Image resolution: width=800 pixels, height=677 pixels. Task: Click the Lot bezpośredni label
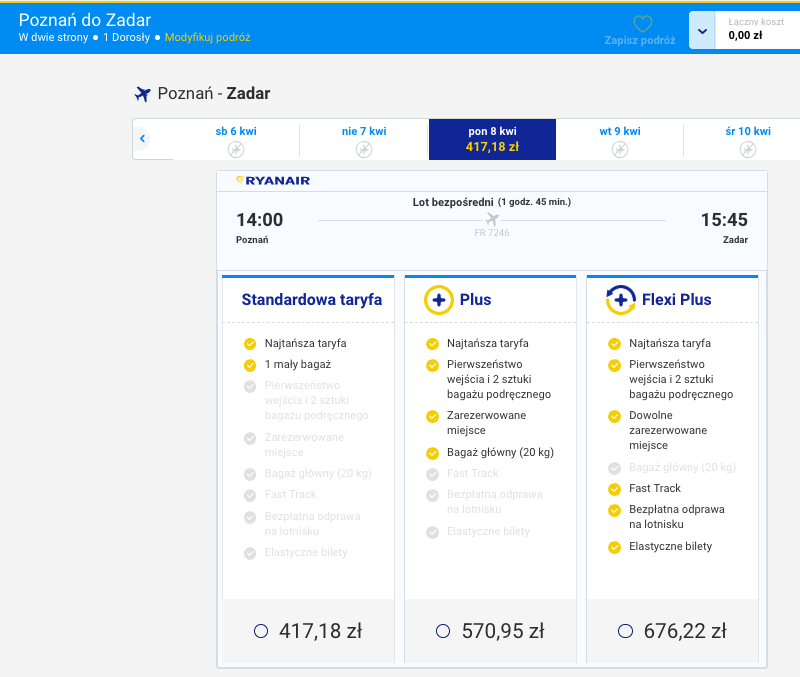pyautogui.click(x=453, y=203)
